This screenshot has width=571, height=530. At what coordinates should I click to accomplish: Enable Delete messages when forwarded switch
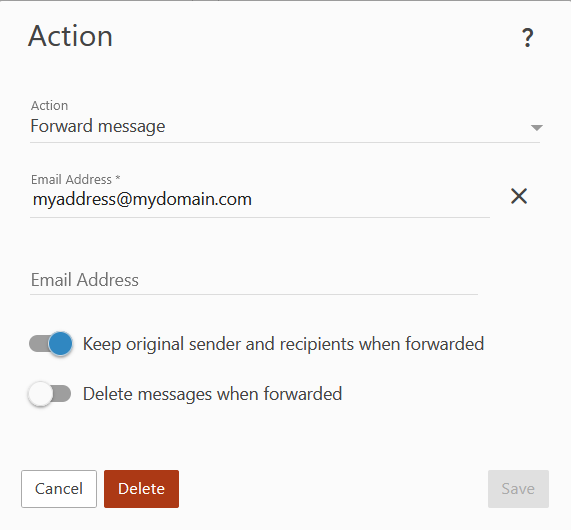coord(50,394)
